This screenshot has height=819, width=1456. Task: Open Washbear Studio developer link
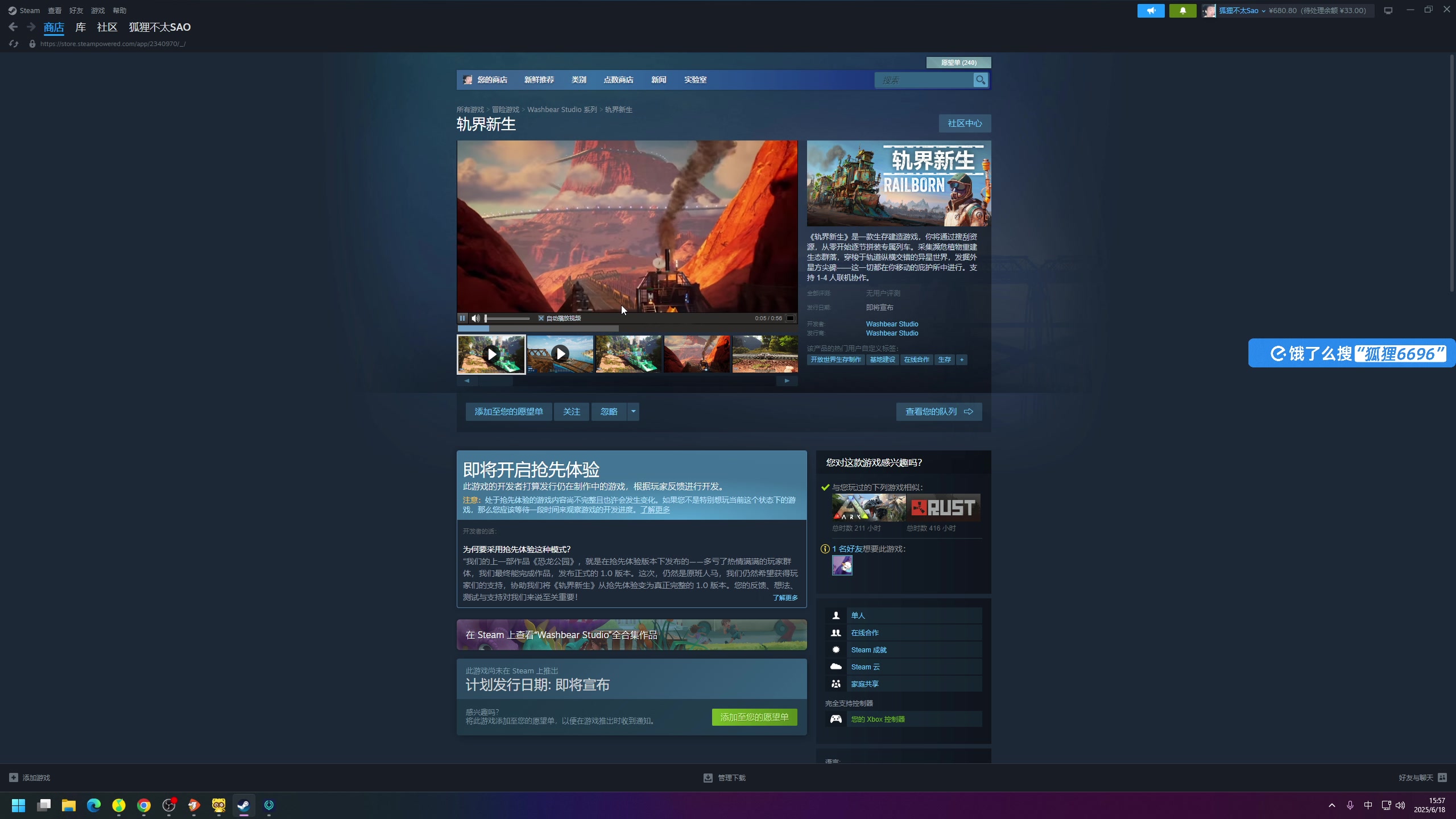[892, 324]
